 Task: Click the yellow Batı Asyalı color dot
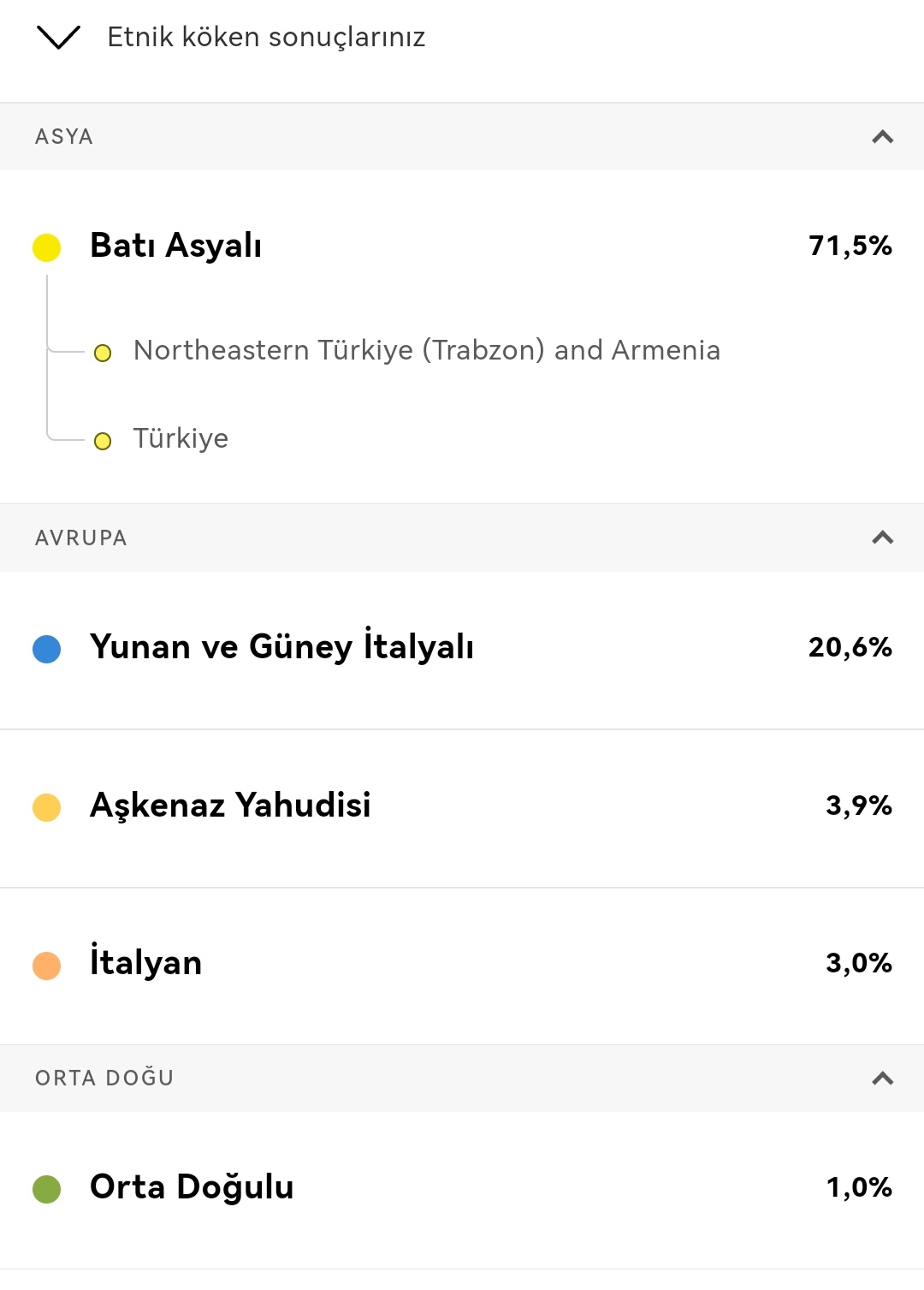tap(47, 247)
